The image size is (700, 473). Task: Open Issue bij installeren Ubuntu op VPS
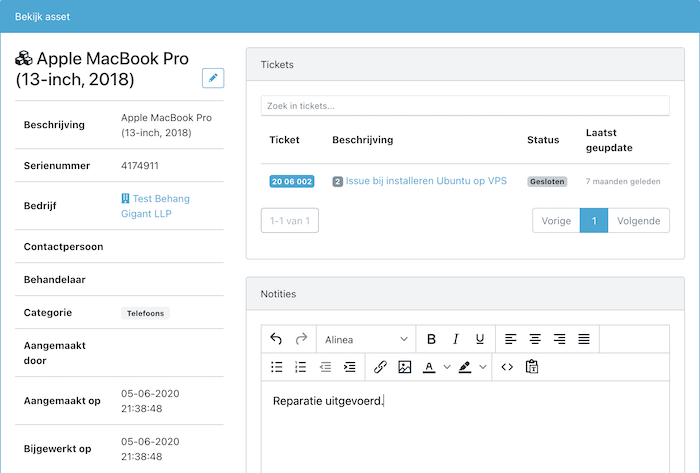pyautogui.click(x=426, y=181)
